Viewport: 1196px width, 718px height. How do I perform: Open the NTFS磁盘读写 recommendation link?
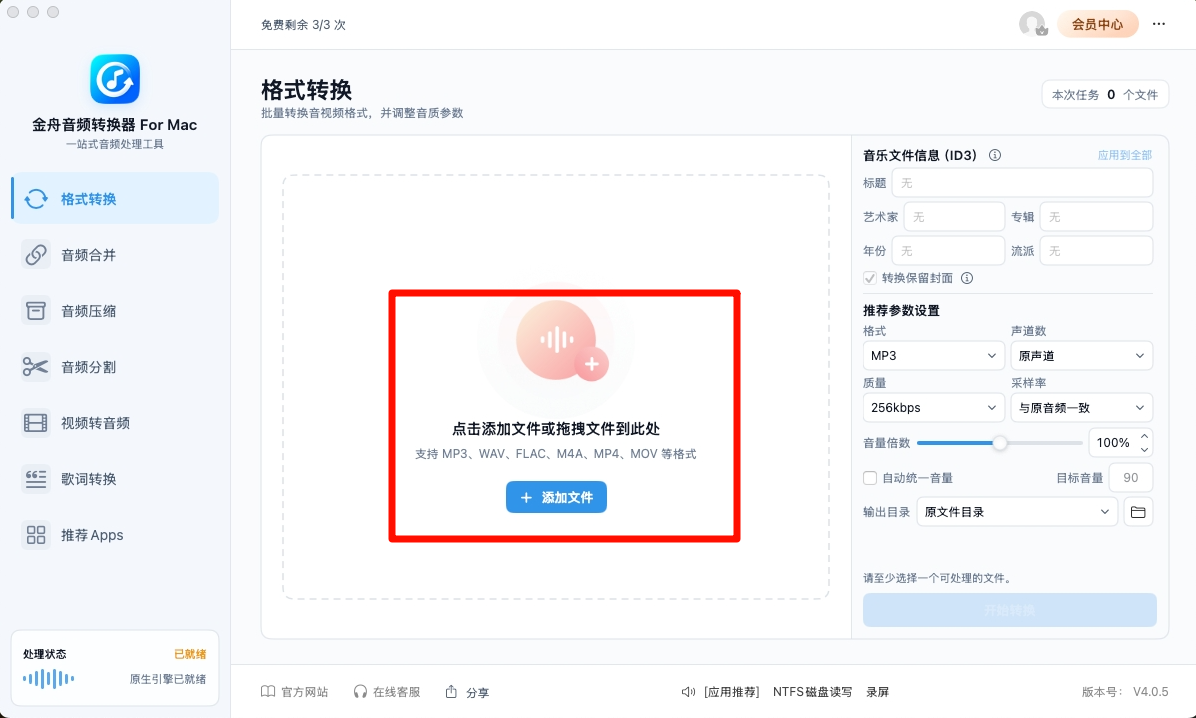[812, 692]
